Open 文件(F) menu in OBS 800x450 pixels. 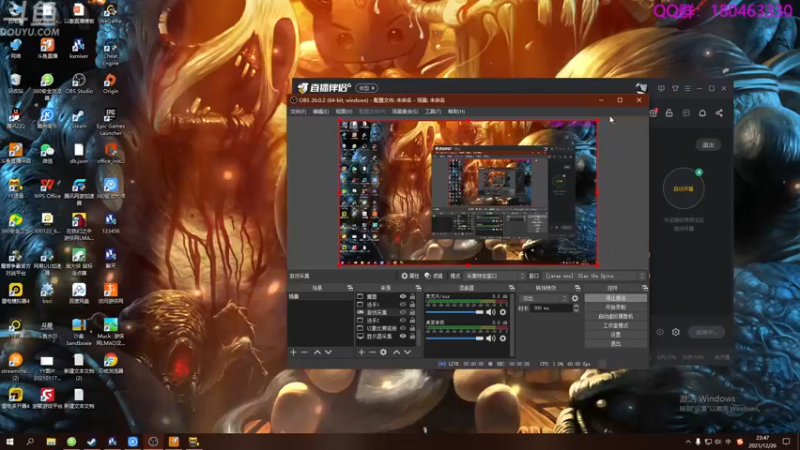coord(298,111)
